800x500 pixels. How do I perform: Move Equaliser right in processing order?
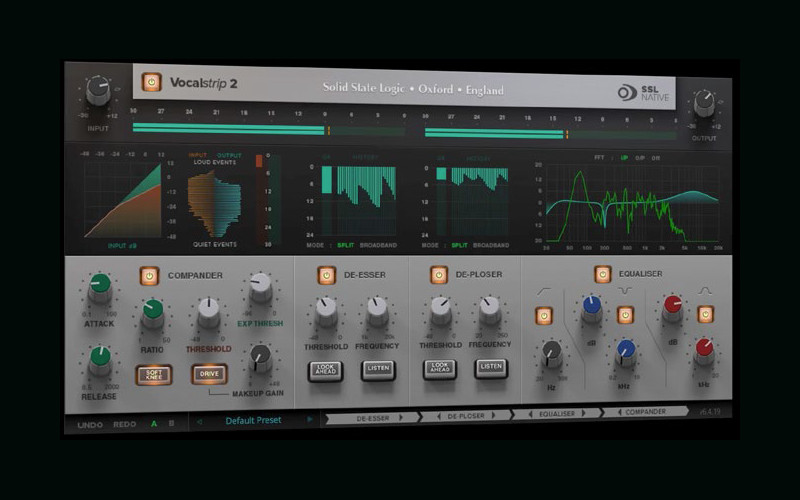(x=584, y=413)
